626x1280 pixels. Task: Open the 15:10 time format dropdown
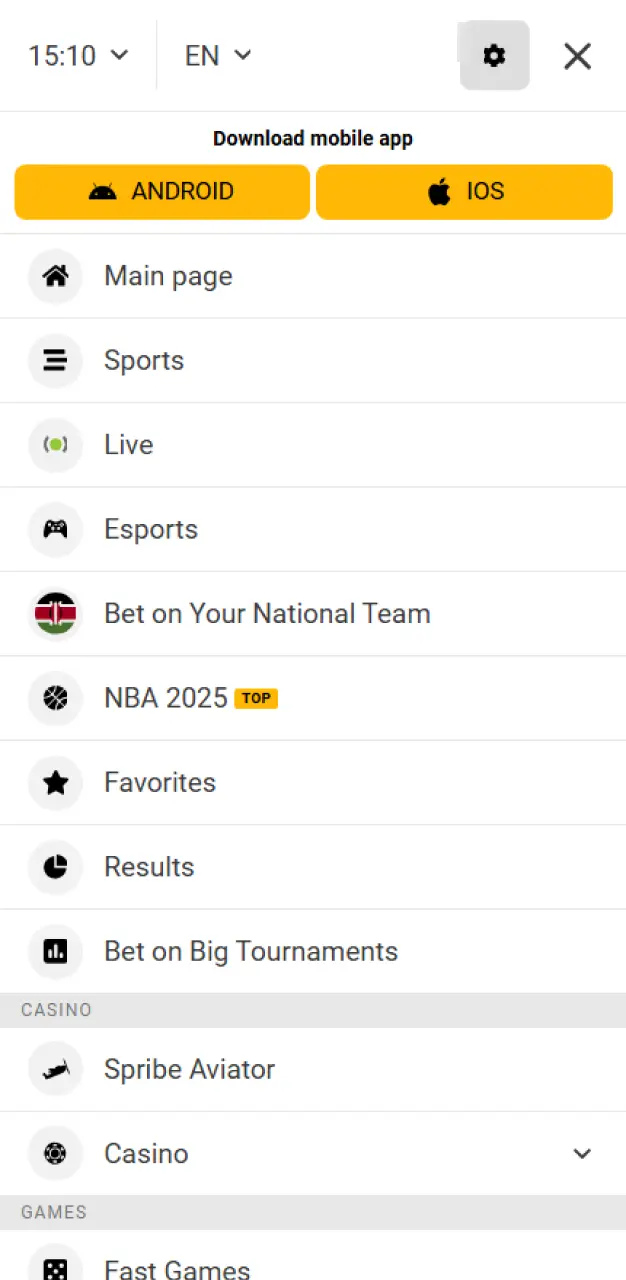point(79,56)
